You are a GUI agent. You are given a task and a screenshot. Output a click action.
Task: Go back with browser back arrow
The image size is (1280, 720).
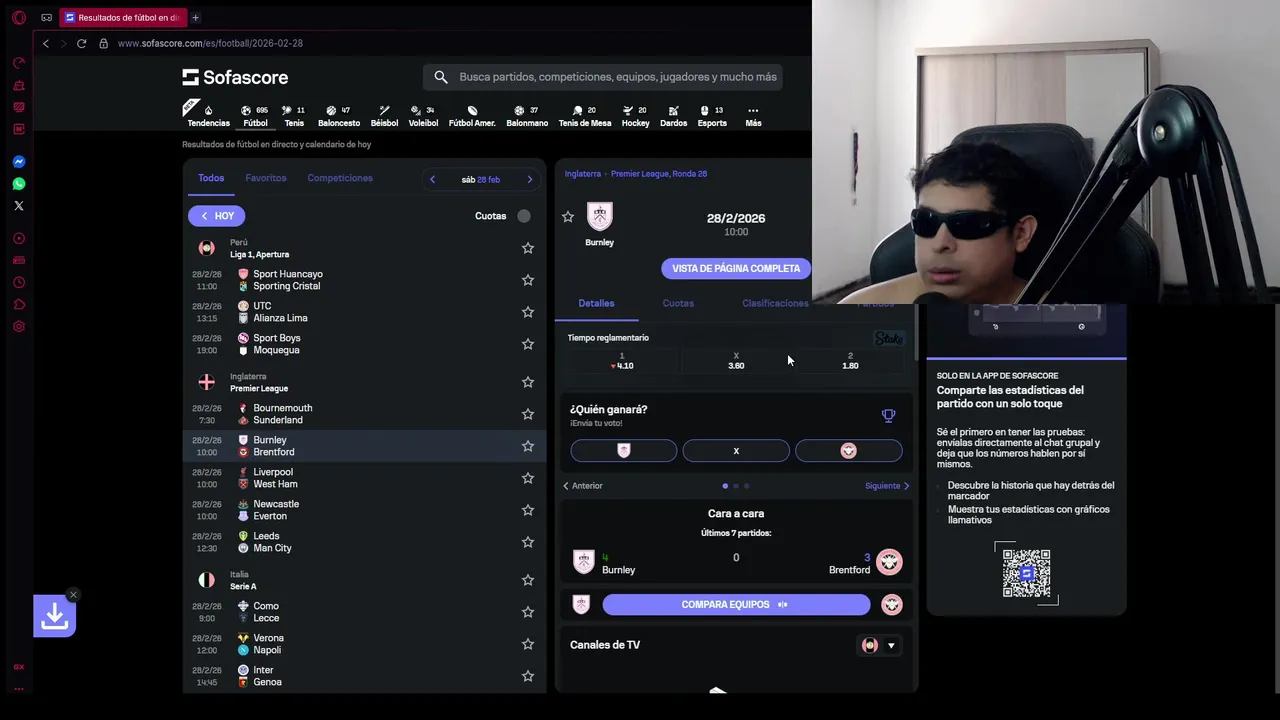pyautogui.click(x=45, y=43)
